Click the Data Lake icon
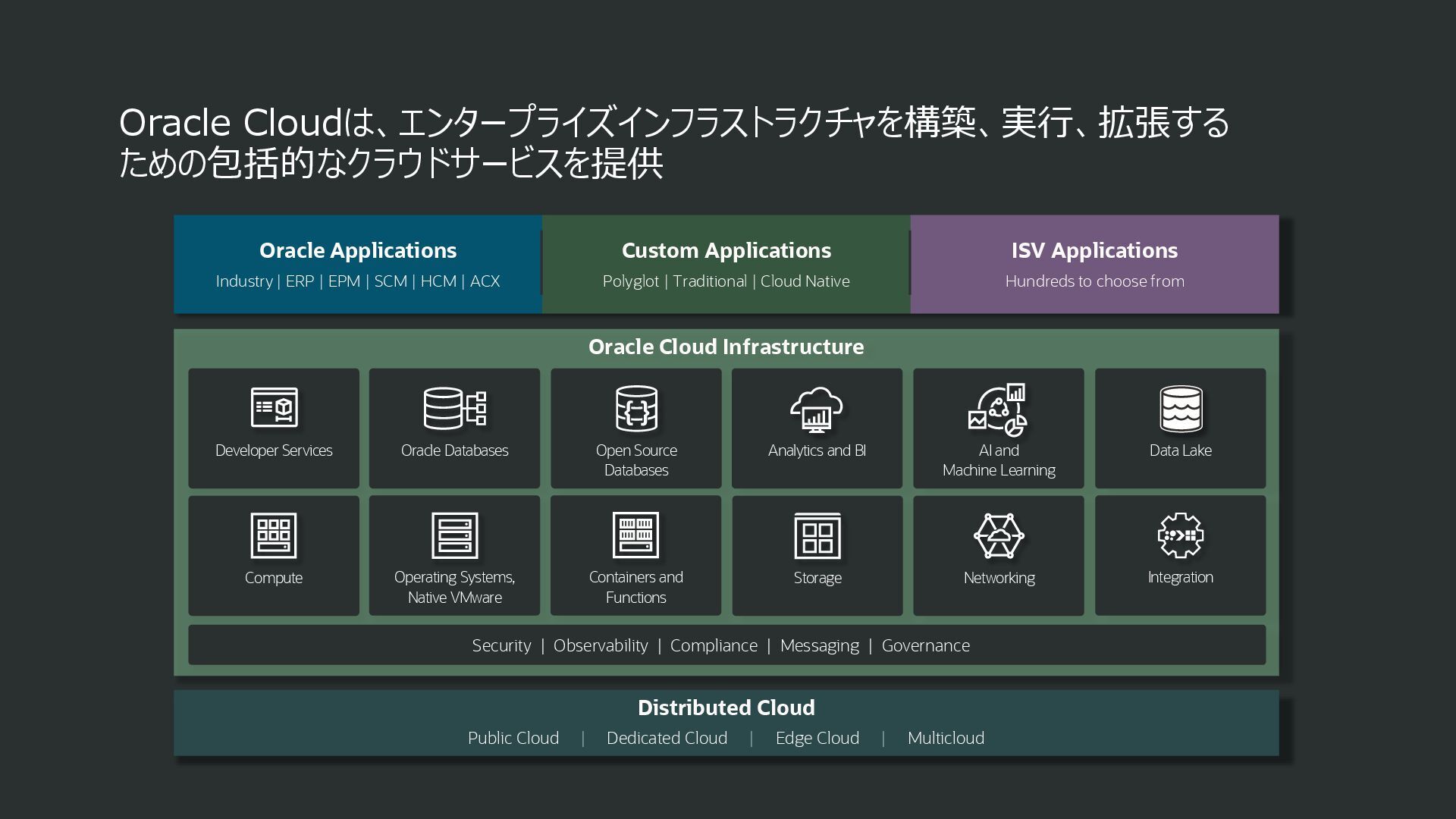Image resolution: width=1456 pixels, height=819 pixels. (1180, 408)
